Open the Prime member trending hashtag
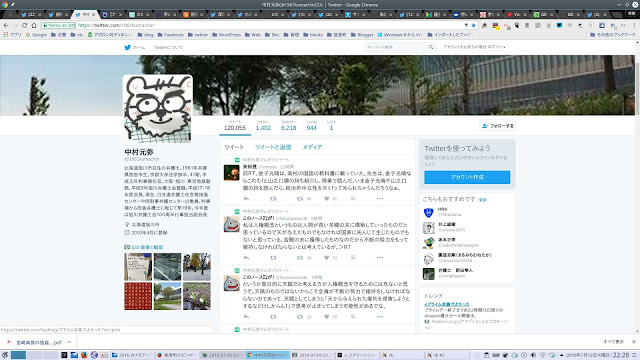 click(x=447, y=304)
